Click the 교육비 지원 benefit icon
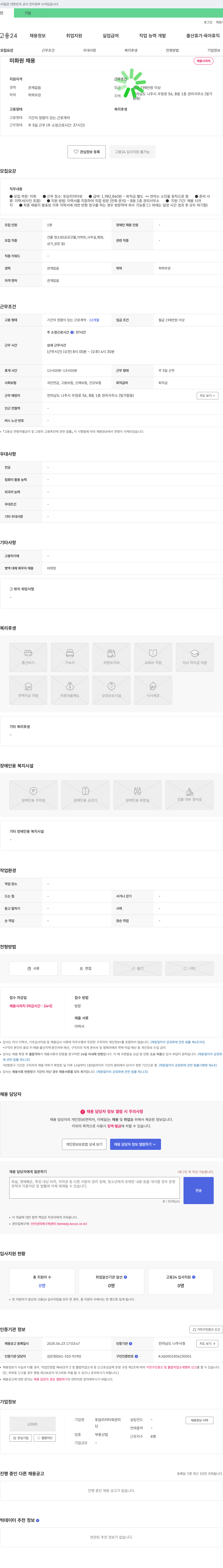 tap(153, 657)
